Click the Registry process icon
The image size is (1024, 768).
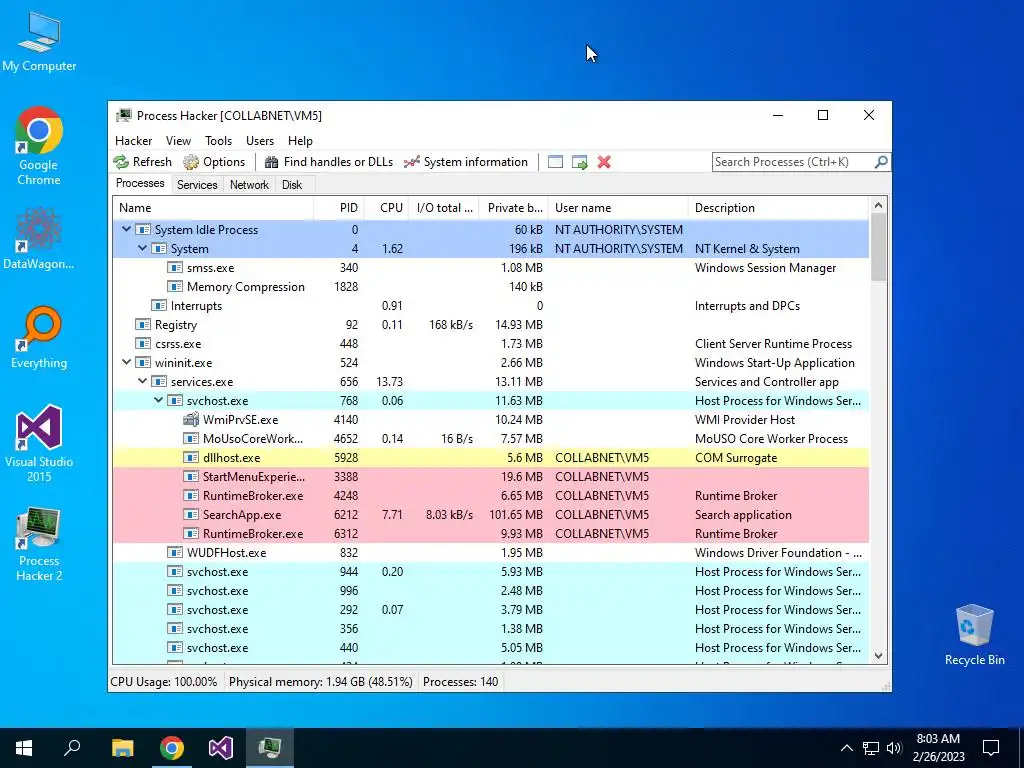point(142,325)
